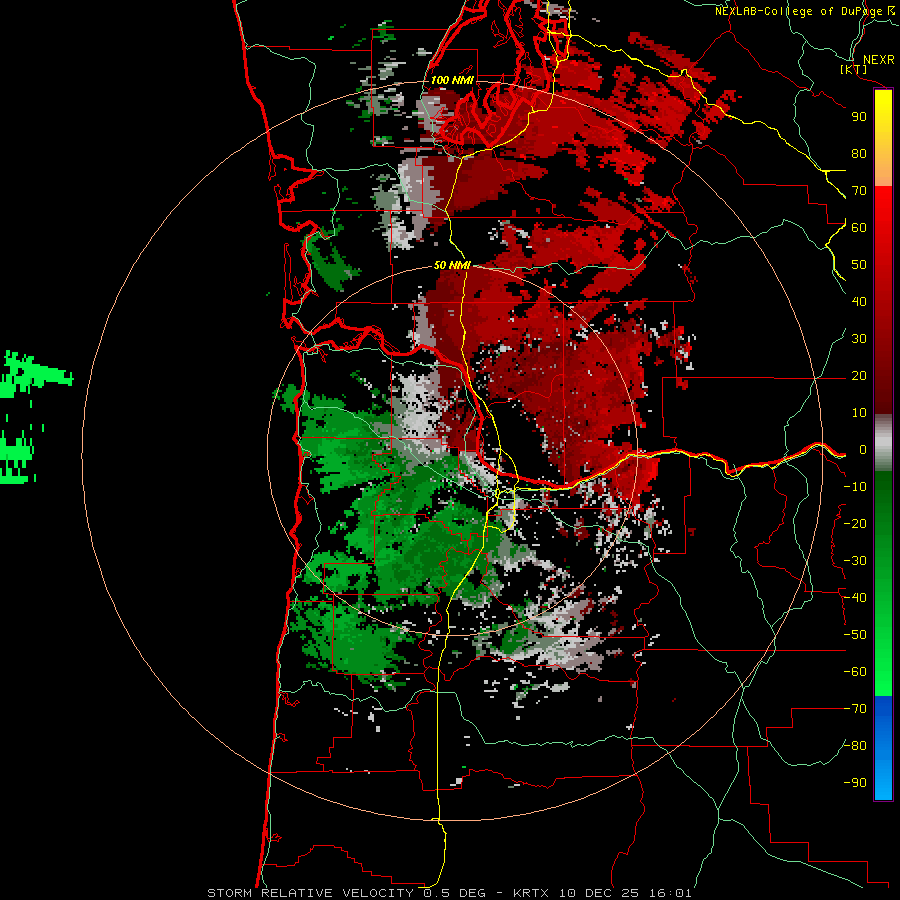Click the "10" label above "0"

point(859,413)
